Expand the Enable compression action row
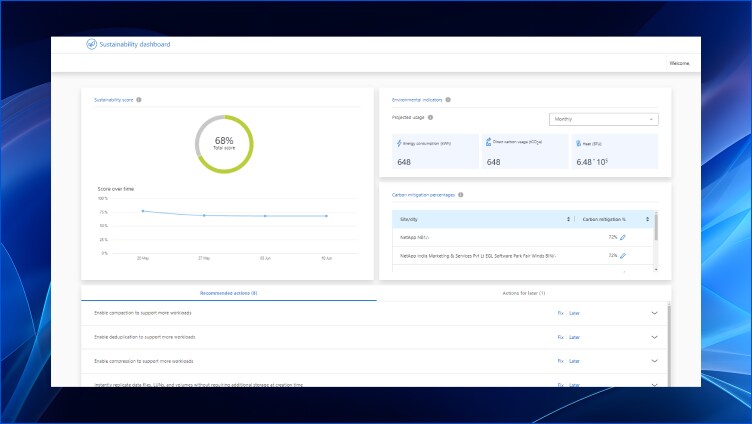The width and height of the screenshot is (752, 424). click(x=655, y=361)
